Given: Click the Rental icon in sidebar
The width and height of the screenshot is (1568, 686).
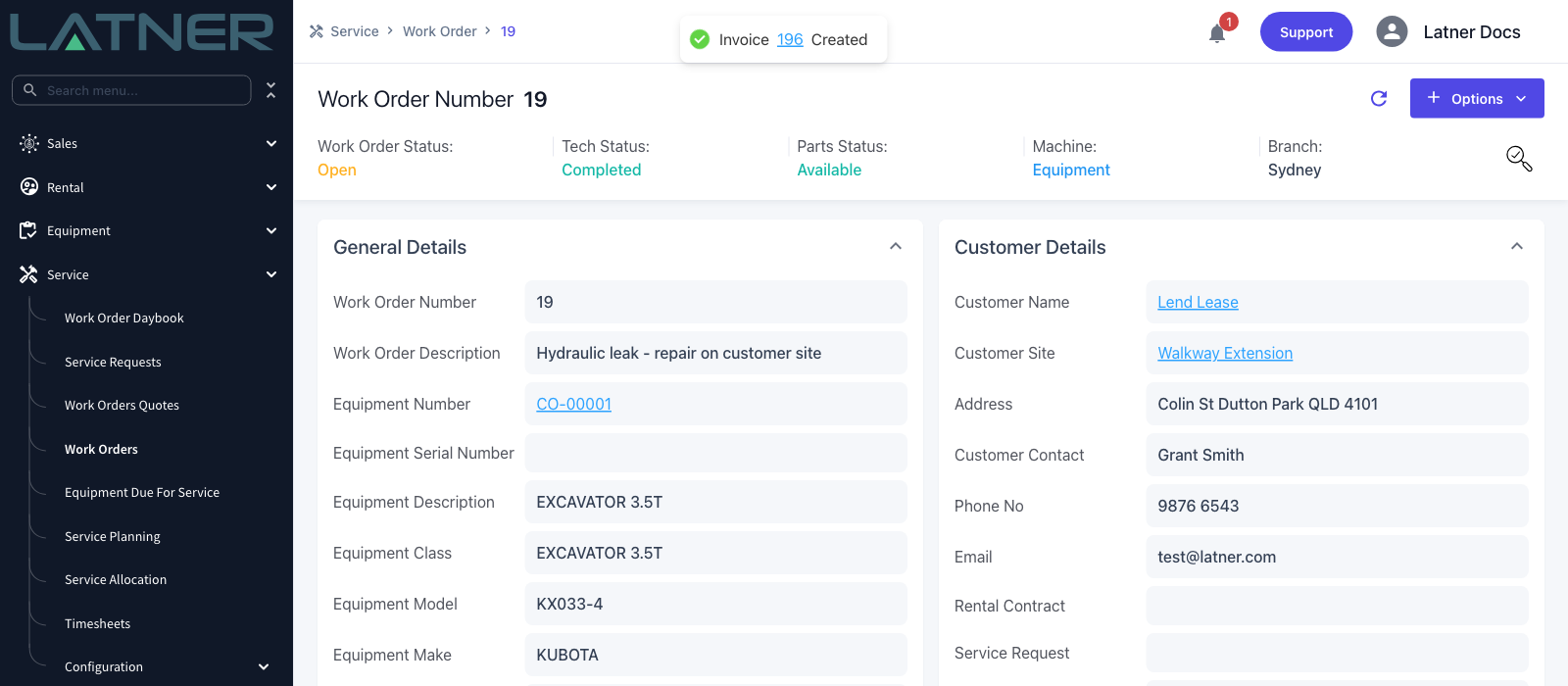Looking at the screenshot, I should pos(29,187).
